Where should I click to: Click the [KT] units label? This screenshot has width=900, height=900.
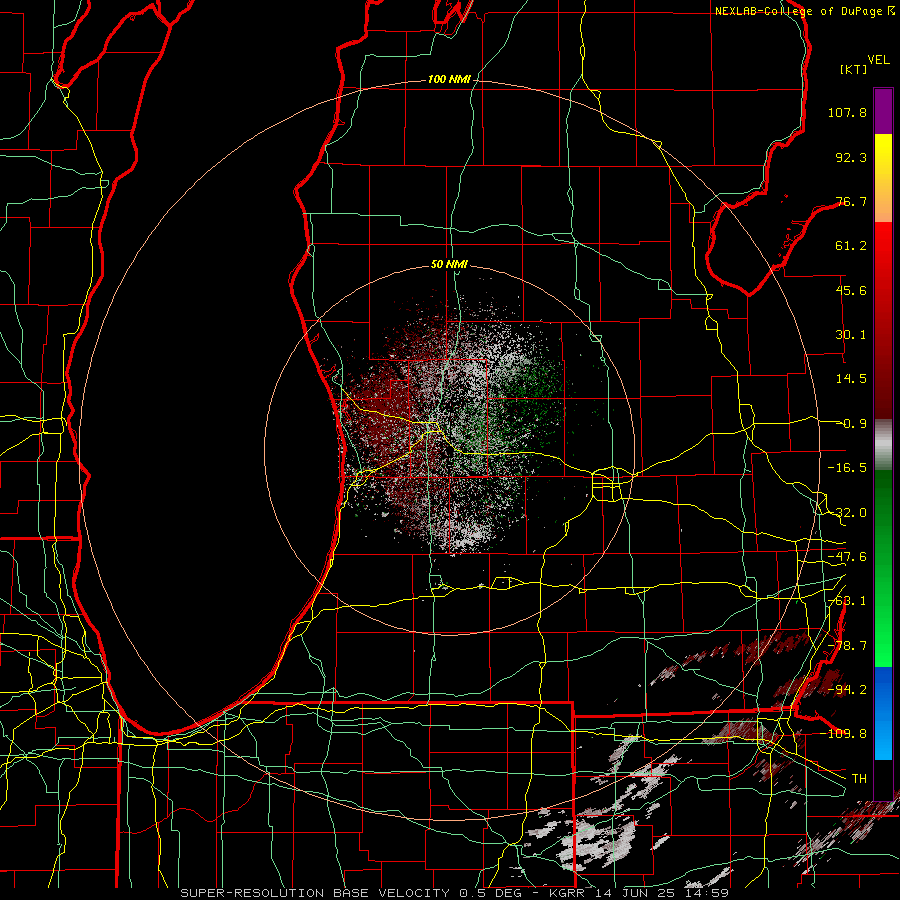[x=854, y=69]
